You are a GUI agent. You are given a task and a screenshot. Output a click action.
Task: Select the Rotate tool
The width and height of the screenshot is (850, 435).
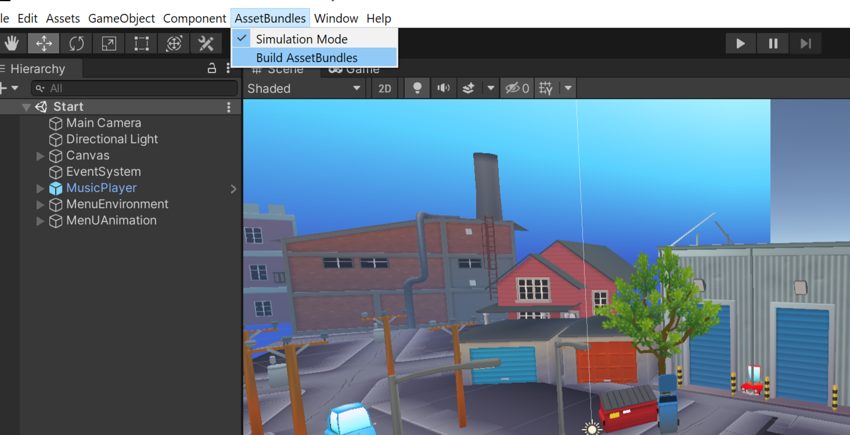[76, 43]
